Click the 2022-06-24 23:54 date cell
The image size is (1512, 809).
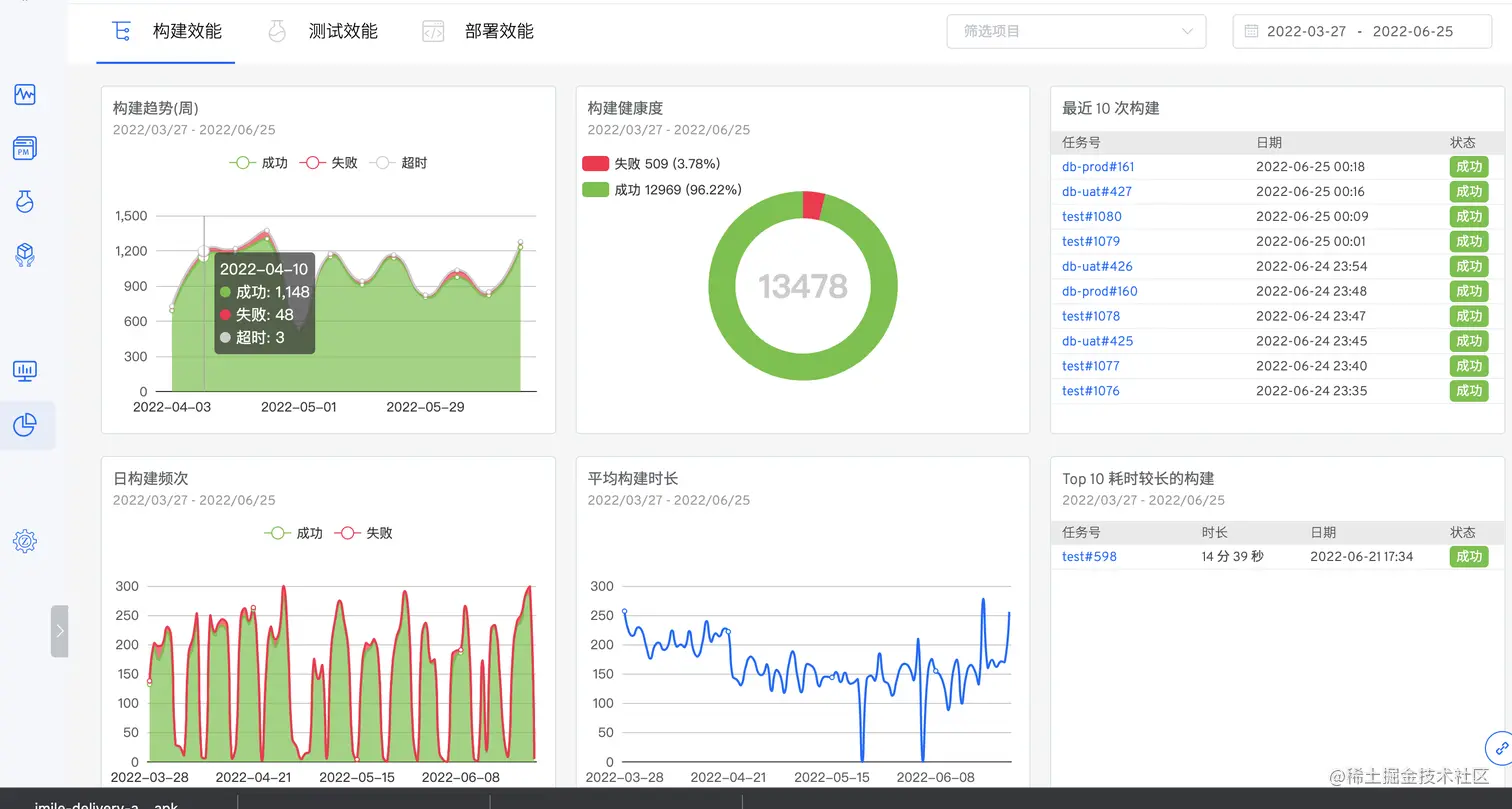(1311, 266)
